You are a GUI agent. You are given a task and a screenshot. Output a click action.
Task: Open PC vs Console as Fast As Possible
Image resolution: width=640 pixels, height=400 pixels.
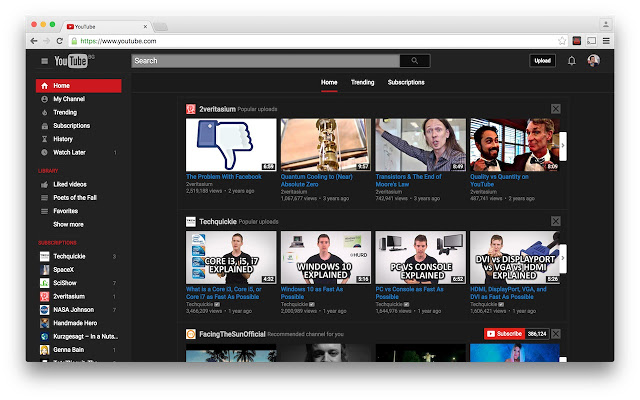[x=409, y=293]
